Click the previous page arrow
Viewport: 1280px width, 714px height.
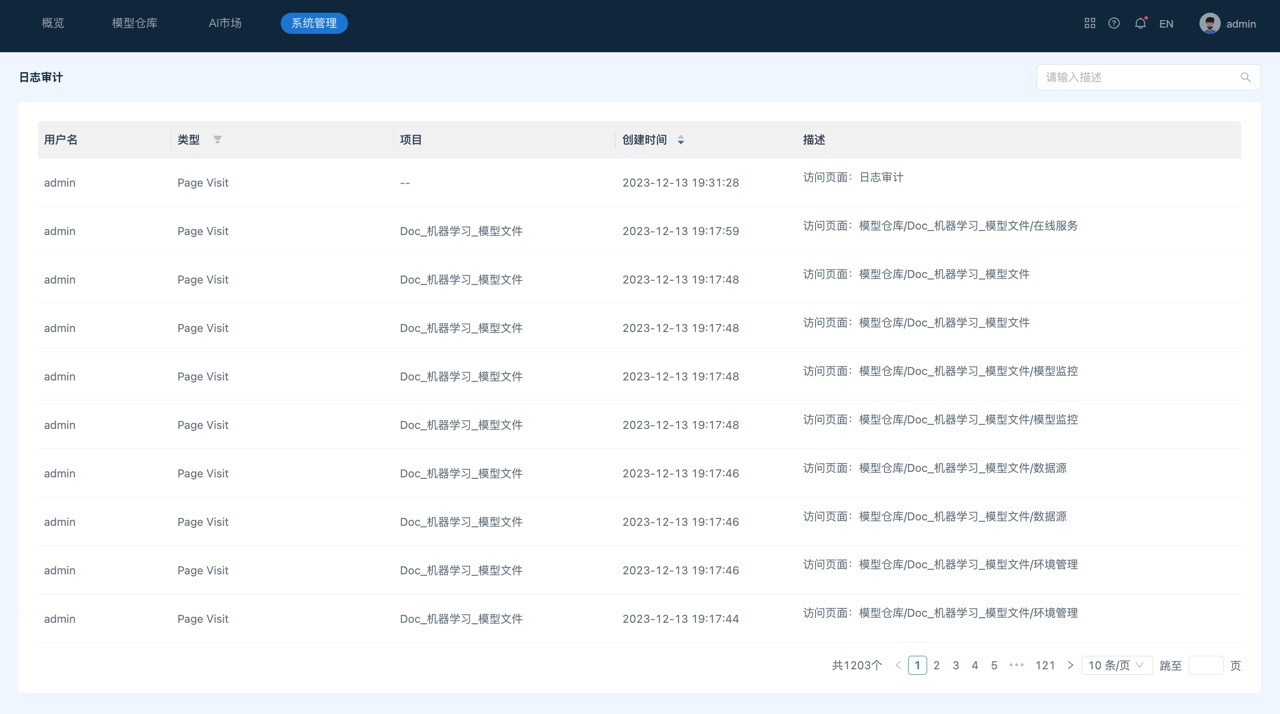[x=898, y=665]
